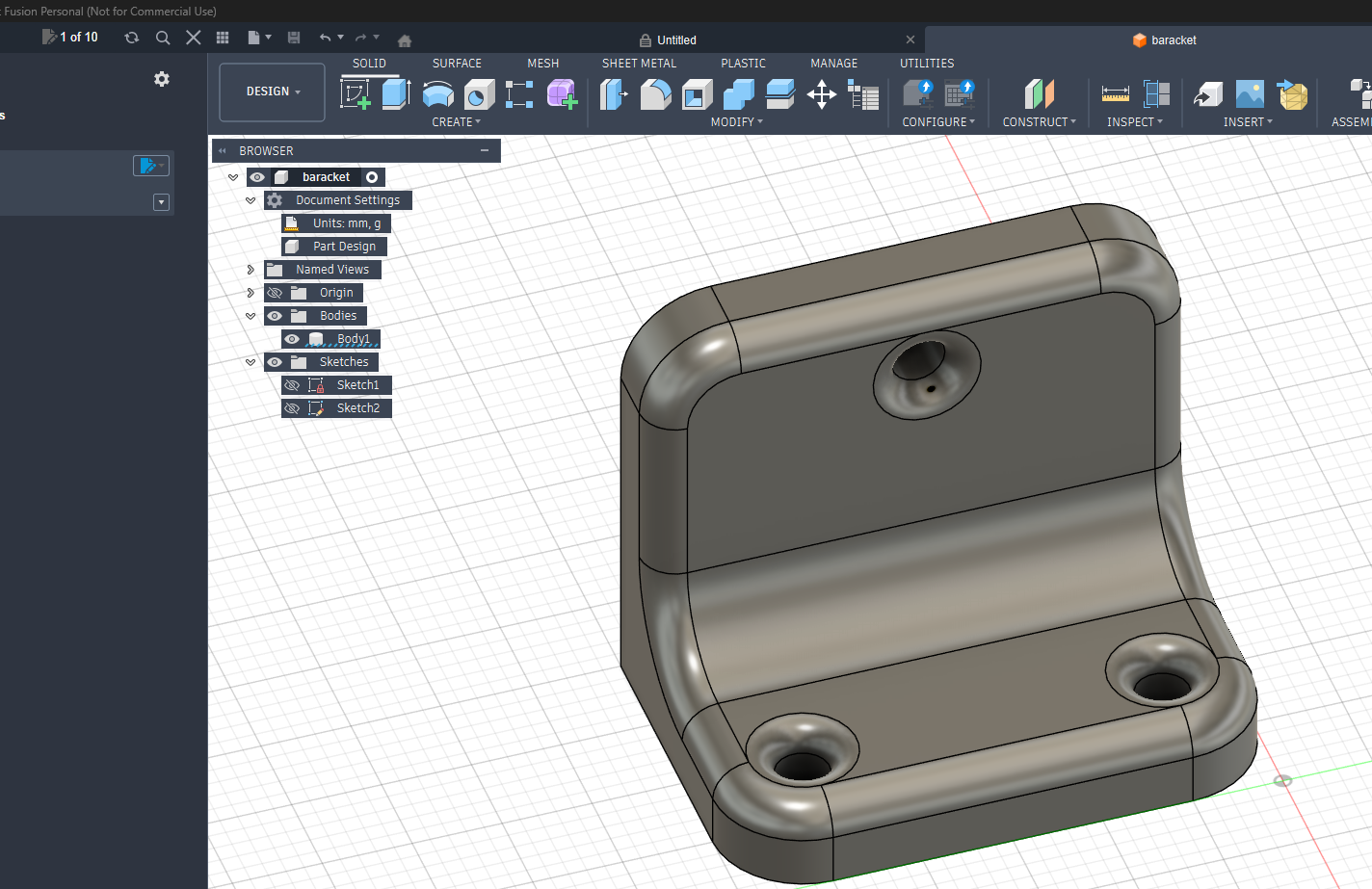Click the Insert Canvas image icon

pyautogui.click(x=1250, y=94)
